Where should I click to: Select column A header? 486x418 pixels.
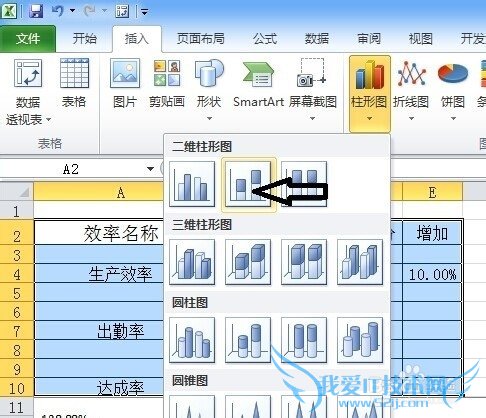tap(99, 192)
